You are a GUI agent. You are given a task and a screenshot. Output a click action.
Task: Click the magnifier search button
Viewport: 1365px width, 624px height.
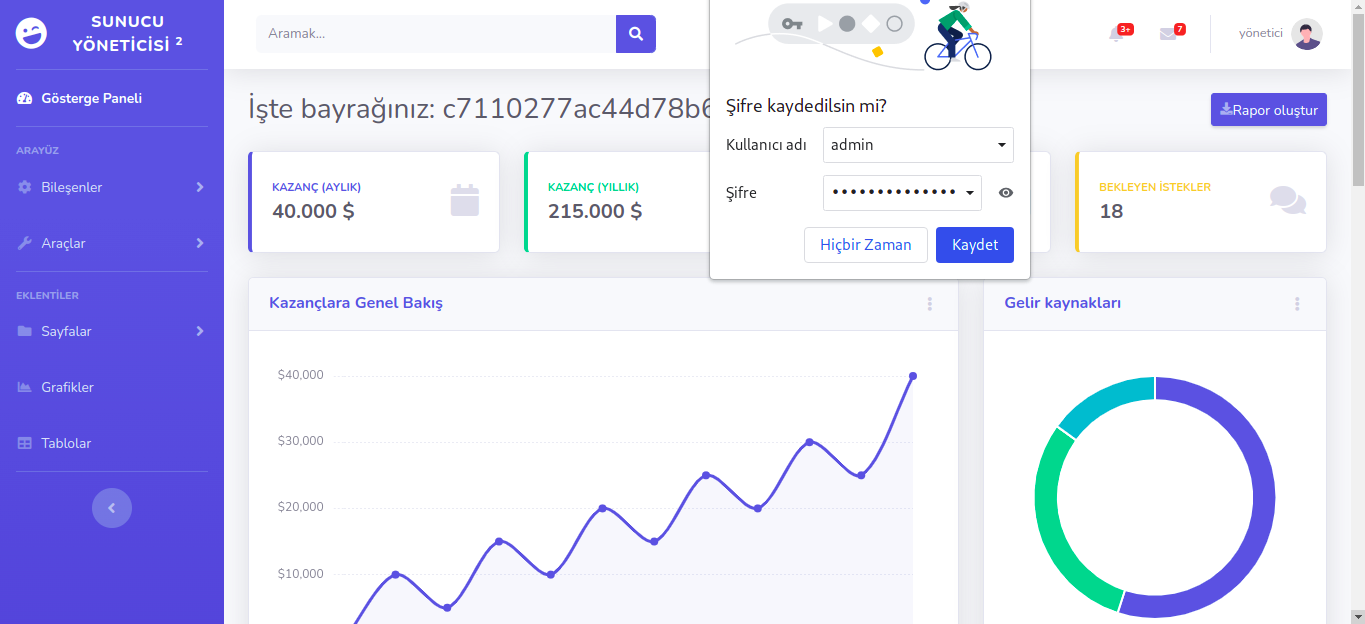(x=636, y=34)
